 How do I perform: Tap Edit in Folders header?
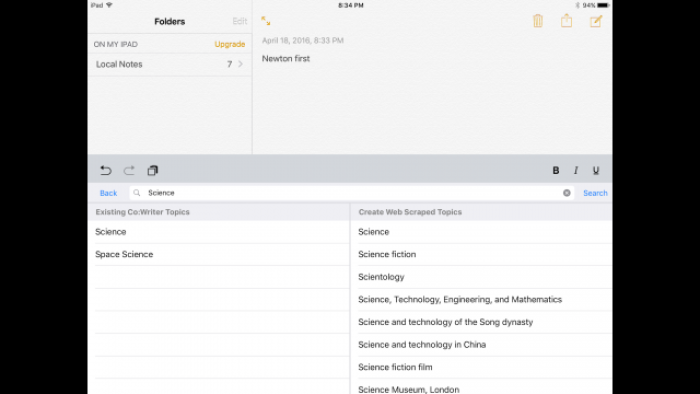pyautogui.click(x=240, y=21)
